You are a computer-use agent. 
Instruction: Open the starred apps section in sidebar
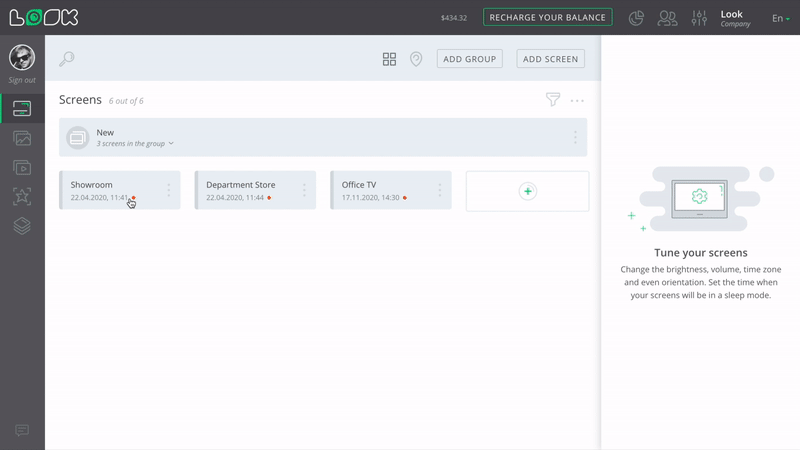point(22,196)
